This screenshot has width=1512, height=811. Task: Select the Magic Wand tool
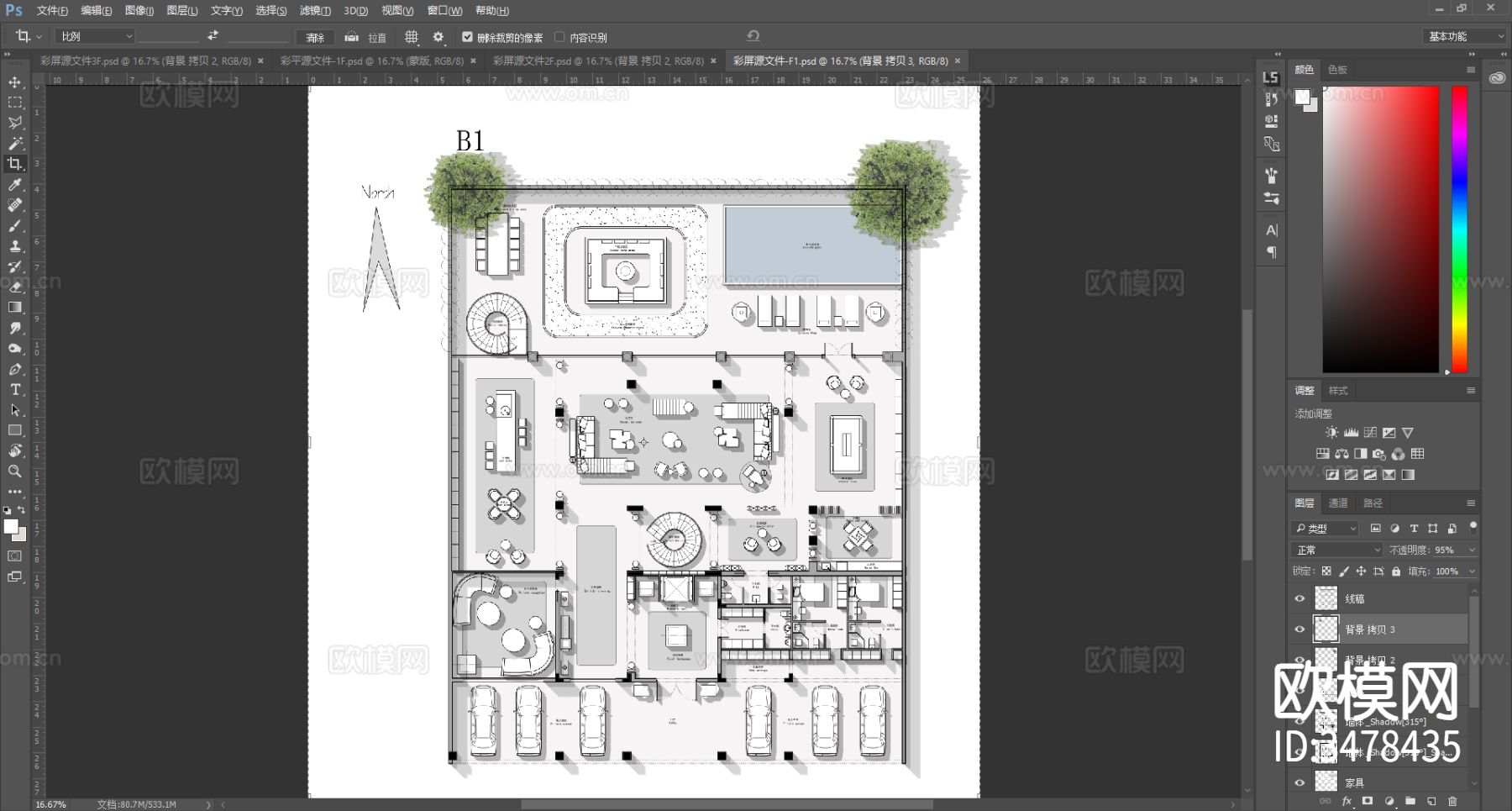[15, 143]
